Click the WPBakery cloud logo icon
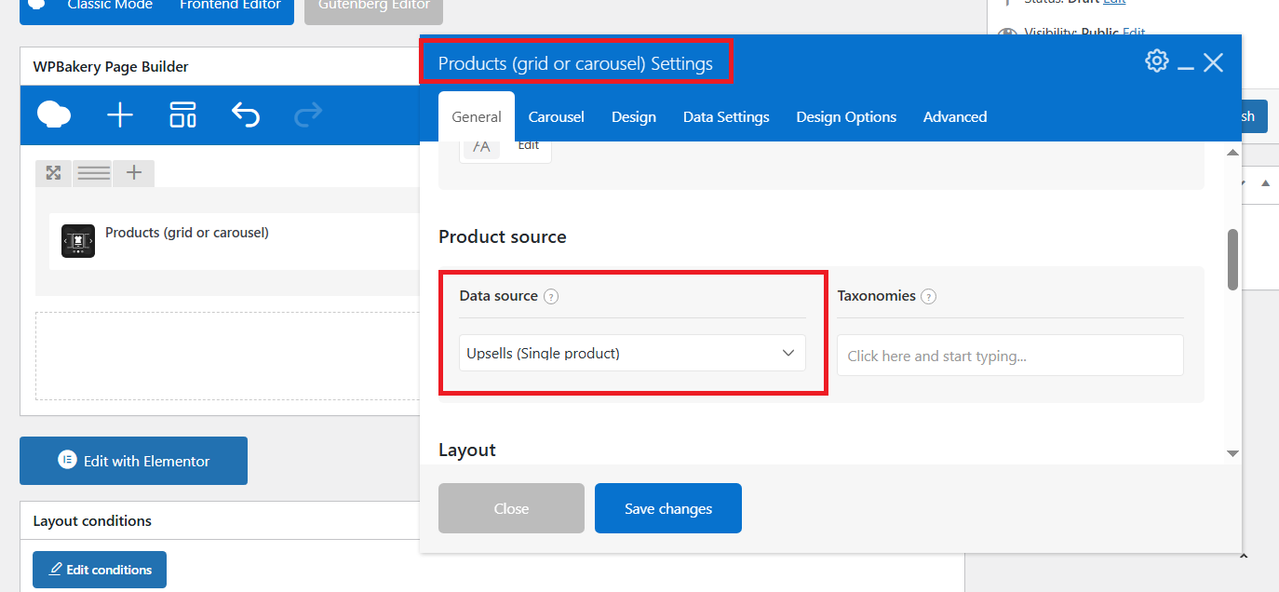The height and width of the screenshot is (592, 1279). coord(54,115)
